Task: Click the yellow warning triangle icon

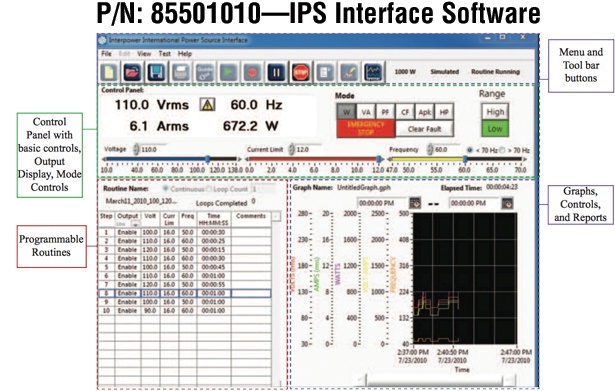Action: coord(207,105)
